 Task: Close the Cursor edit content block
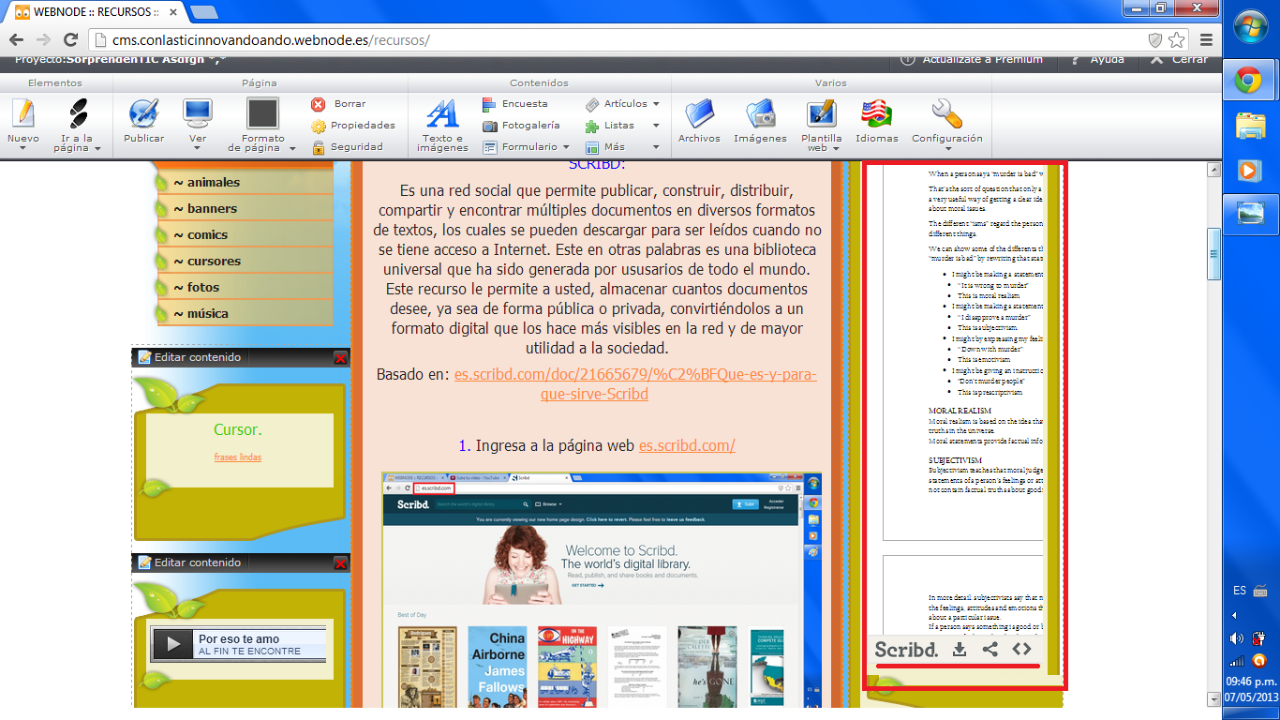(340, 358)
